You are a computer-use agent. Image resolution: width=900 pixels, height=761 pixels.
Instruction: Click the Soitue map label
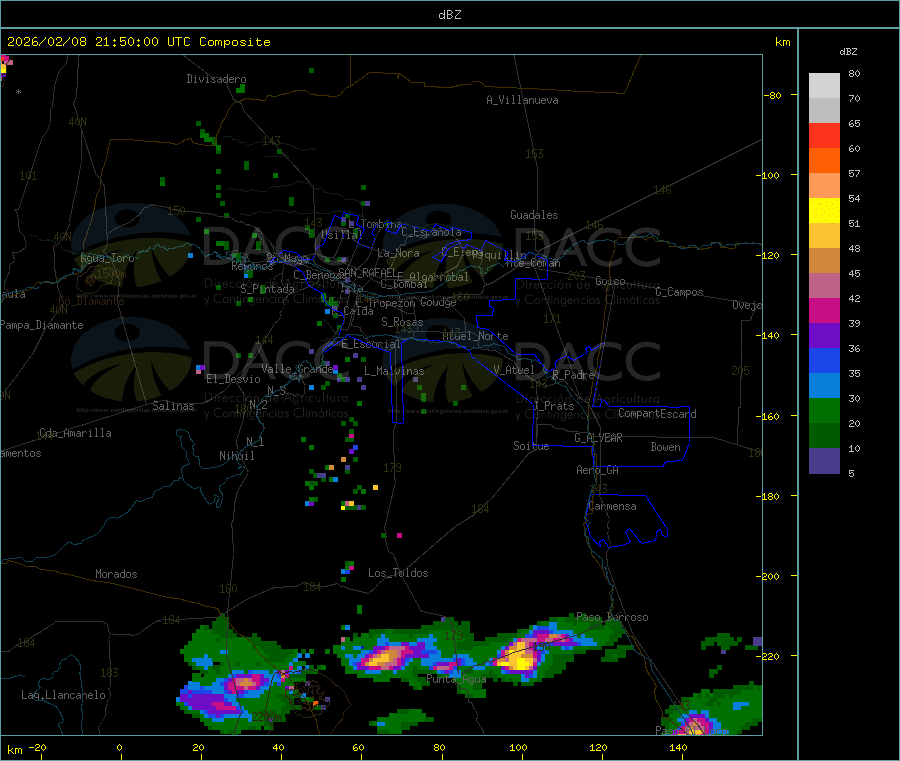click(531, 446)
